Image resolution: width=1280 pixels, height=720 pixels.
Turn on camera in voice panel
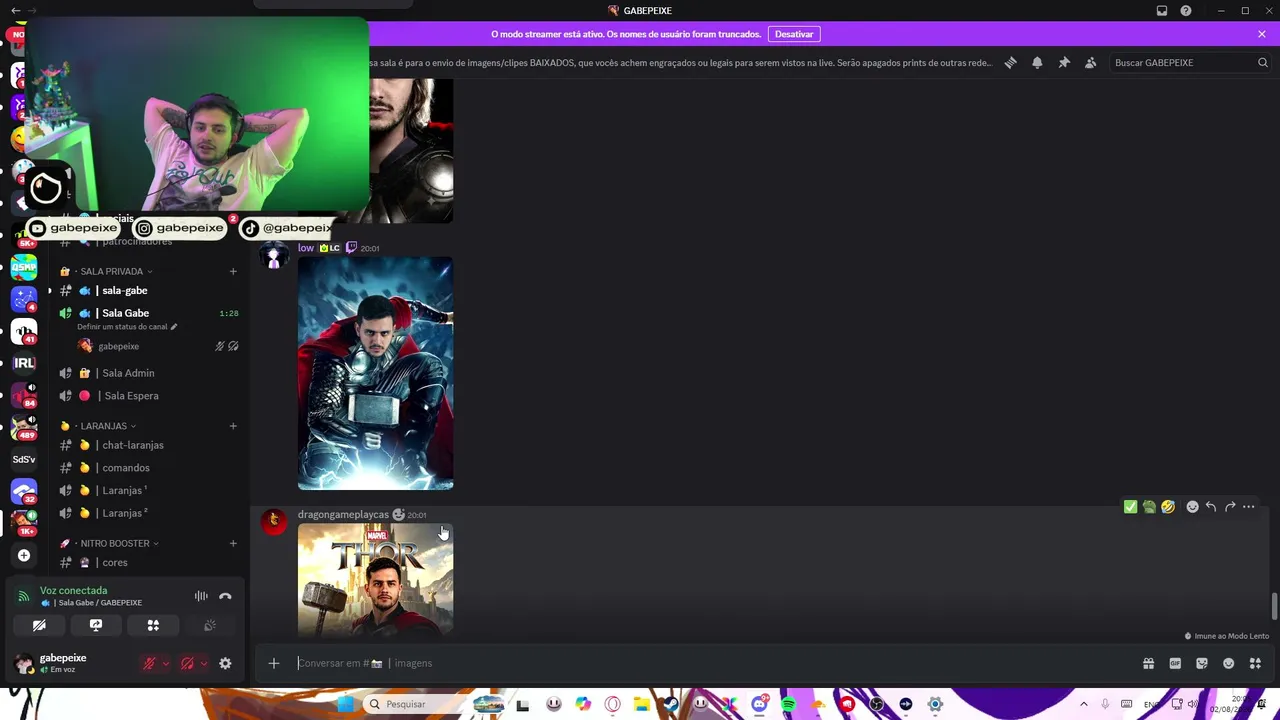[x=39, y=625]
